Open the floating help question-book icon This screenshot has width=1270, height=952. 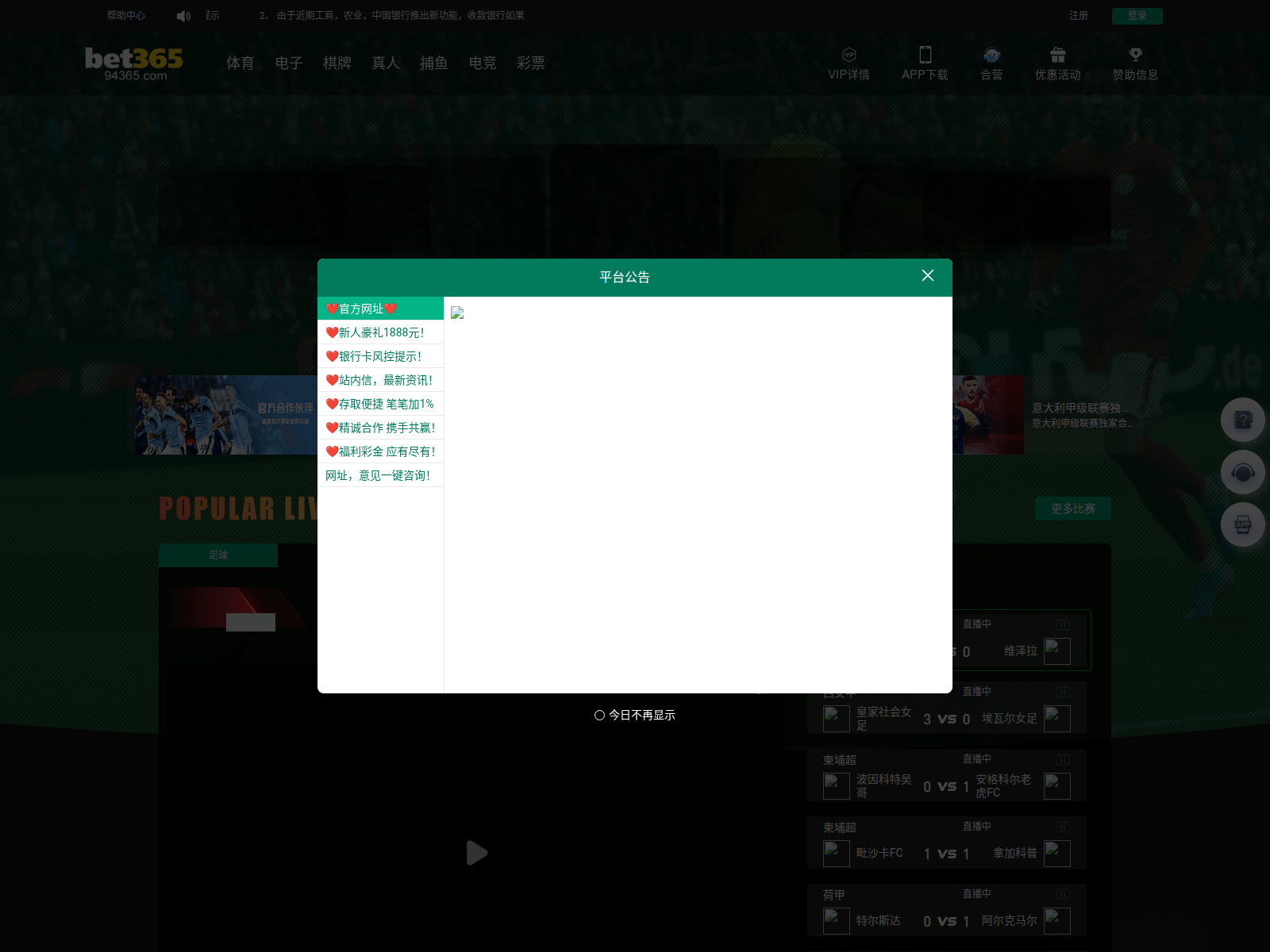(1243, 420)
